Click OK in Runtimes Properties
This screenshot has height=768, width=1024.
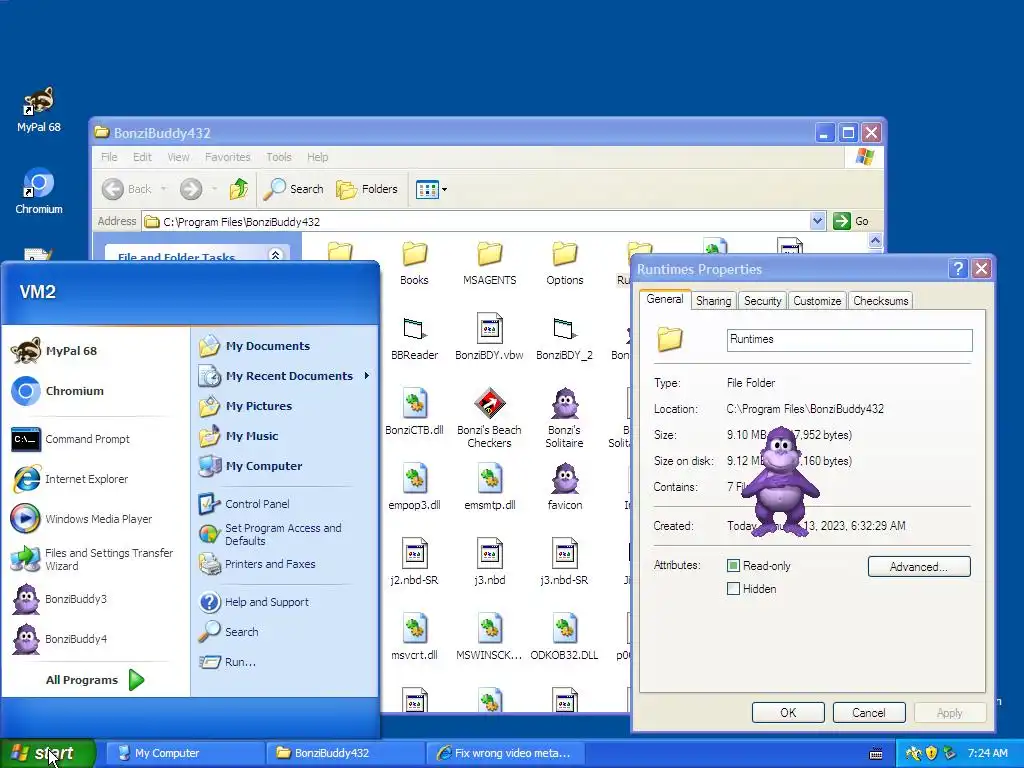click(788, 712)
